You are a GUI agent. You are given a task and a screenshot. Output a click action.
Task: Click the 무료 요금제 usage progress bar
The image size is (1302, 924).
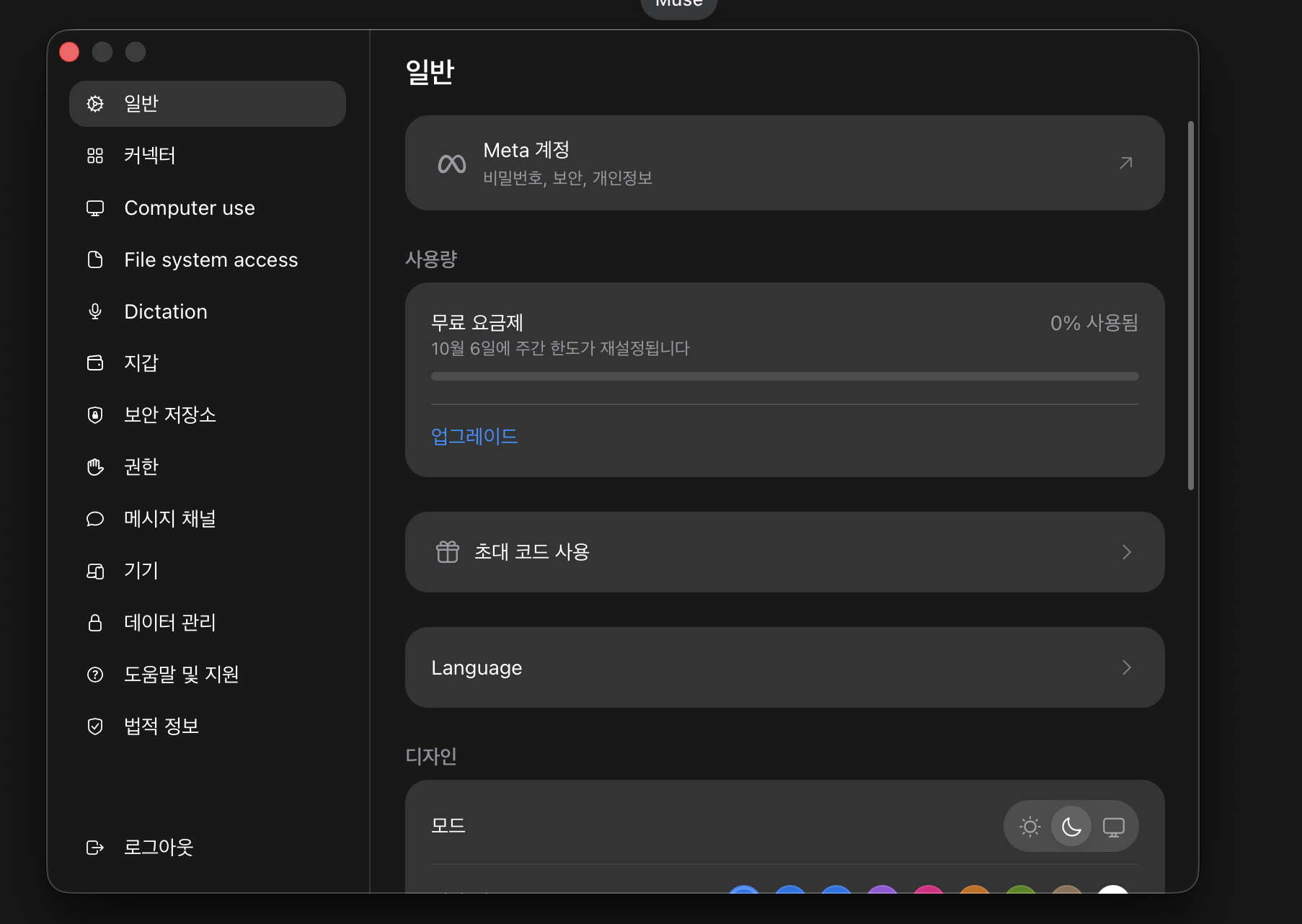coord(785,376)
